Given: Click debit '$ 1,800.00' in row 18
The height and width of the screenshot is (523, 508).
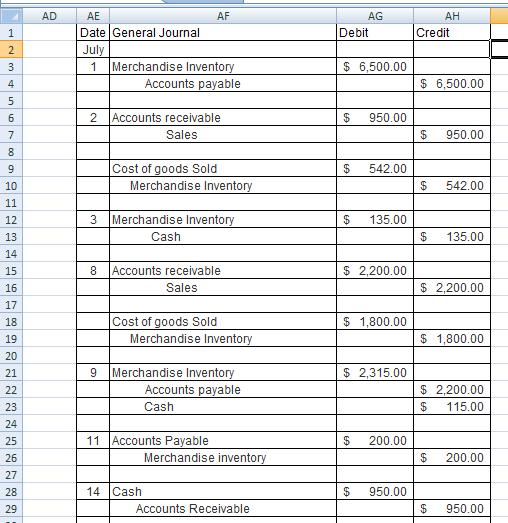Looking at the screenshot, I should (x=375, y=322).
